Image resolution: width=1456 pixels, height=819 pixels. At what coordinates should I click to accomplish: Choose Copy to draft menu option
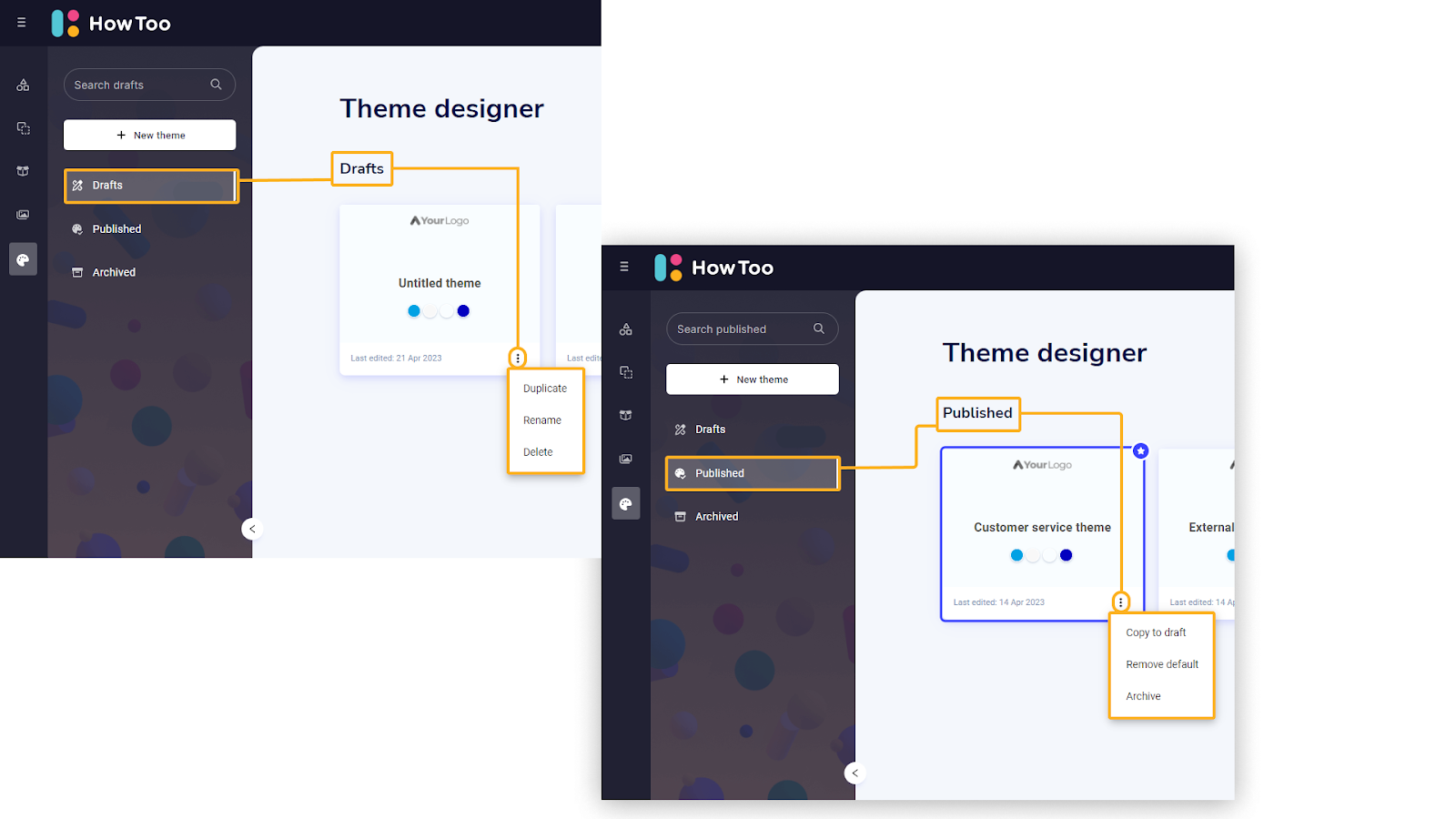pos(1155,632)
